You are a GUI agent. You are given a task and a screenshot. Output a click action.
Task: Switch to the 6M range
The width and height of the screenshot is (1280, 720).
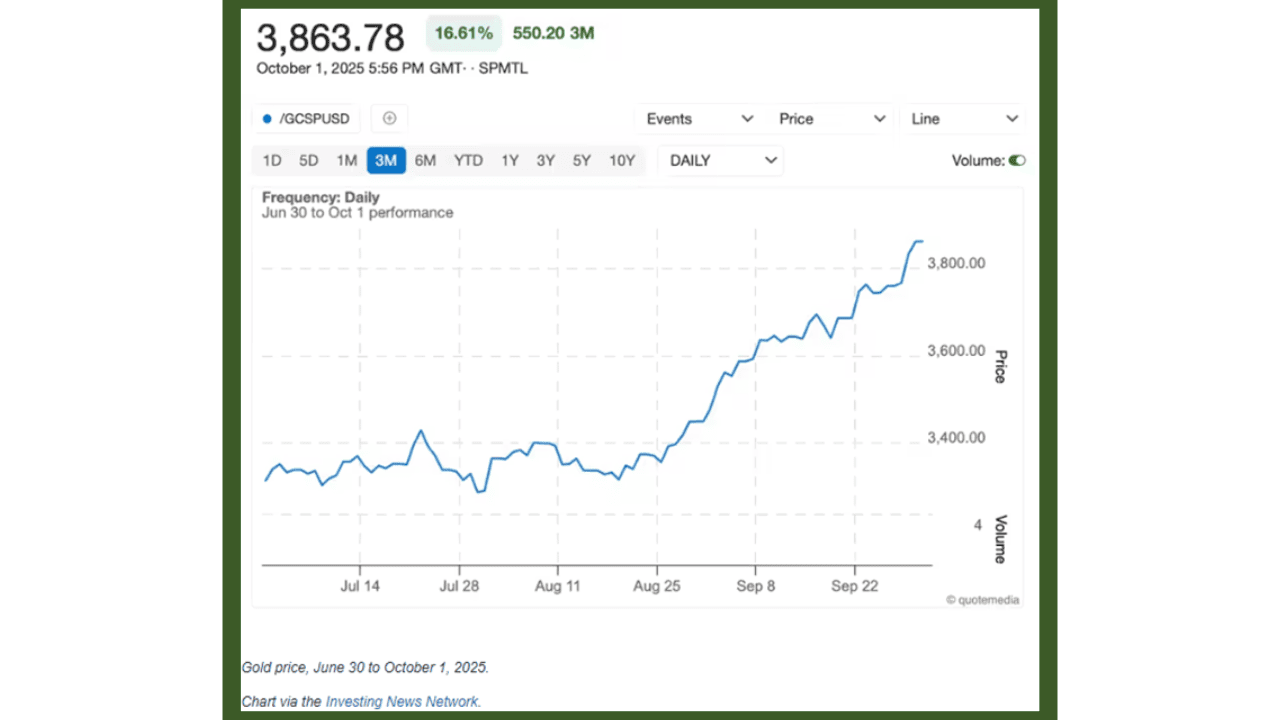(x=425, y=160)
